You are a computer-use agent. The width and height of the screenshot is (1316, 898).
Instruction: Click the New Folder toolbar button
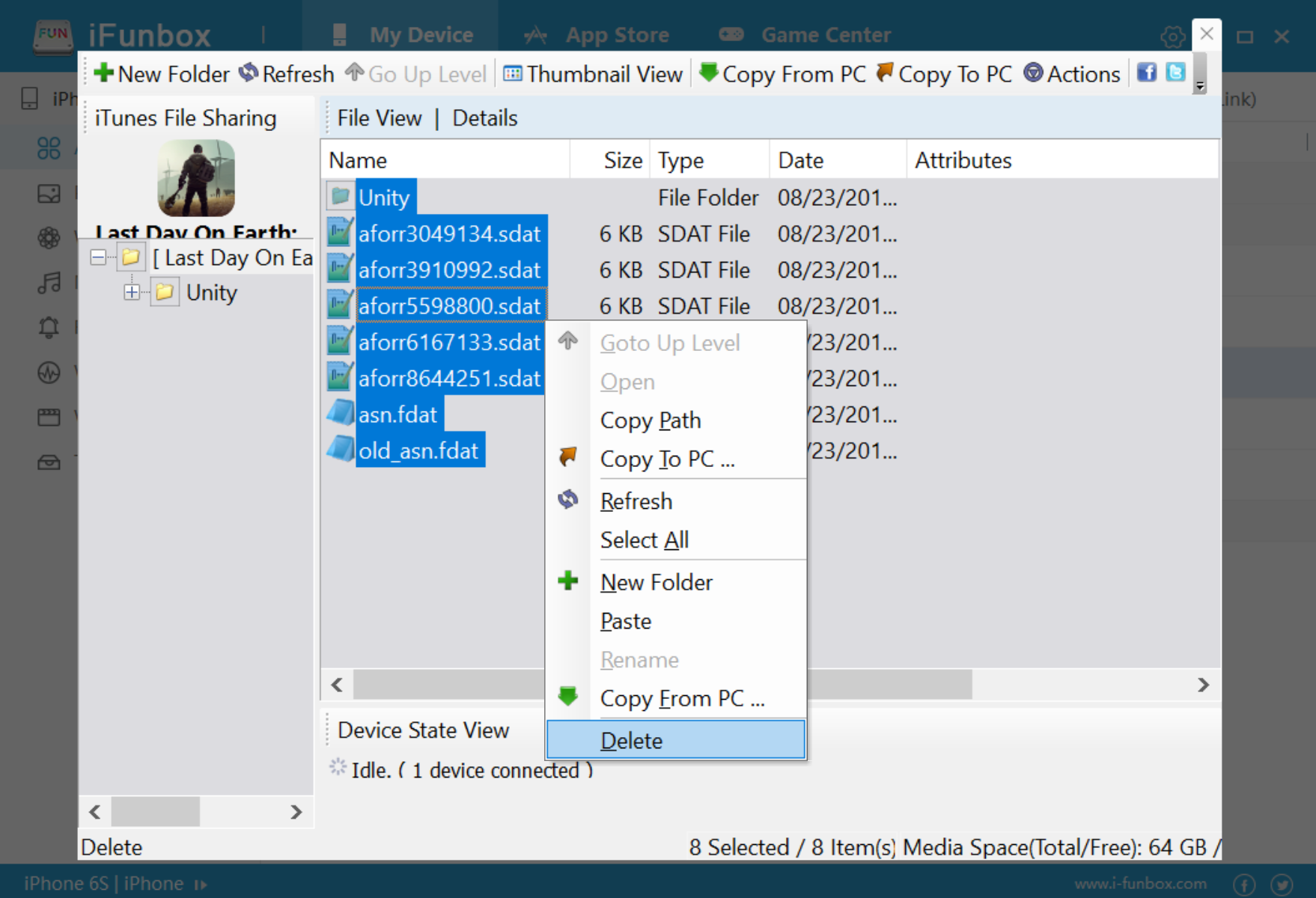coord(162,73)
